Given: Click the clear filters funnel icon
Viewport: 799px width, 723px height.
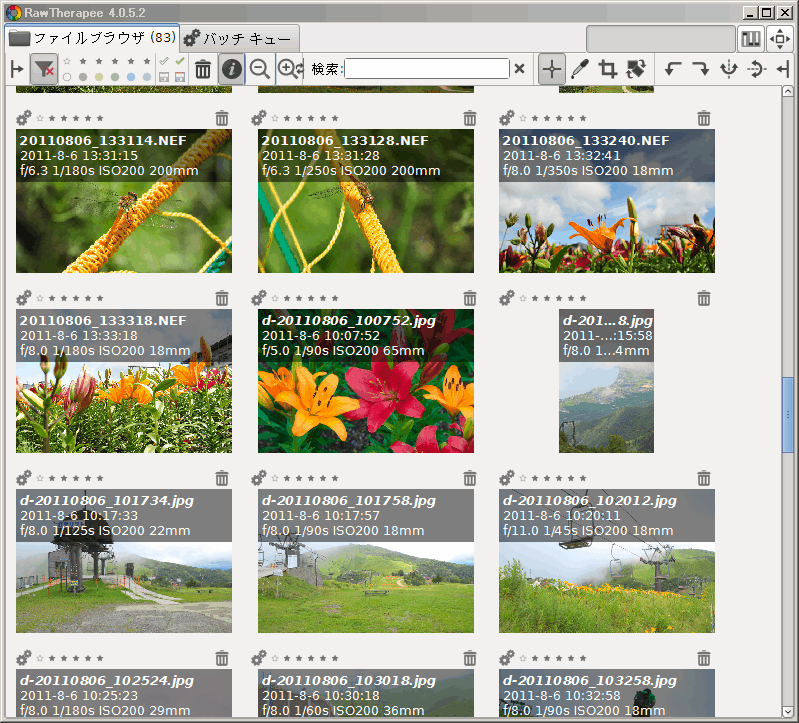Looking at the screenshot, I should click(43, 69).
